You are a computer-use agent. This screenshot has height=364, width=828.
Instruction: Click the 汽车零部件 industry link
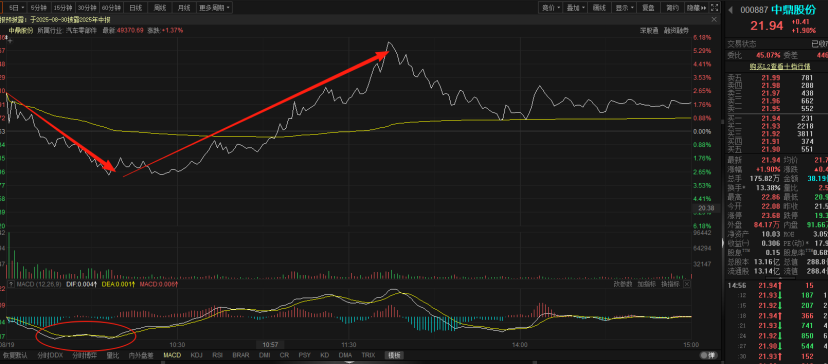(81, 31)
